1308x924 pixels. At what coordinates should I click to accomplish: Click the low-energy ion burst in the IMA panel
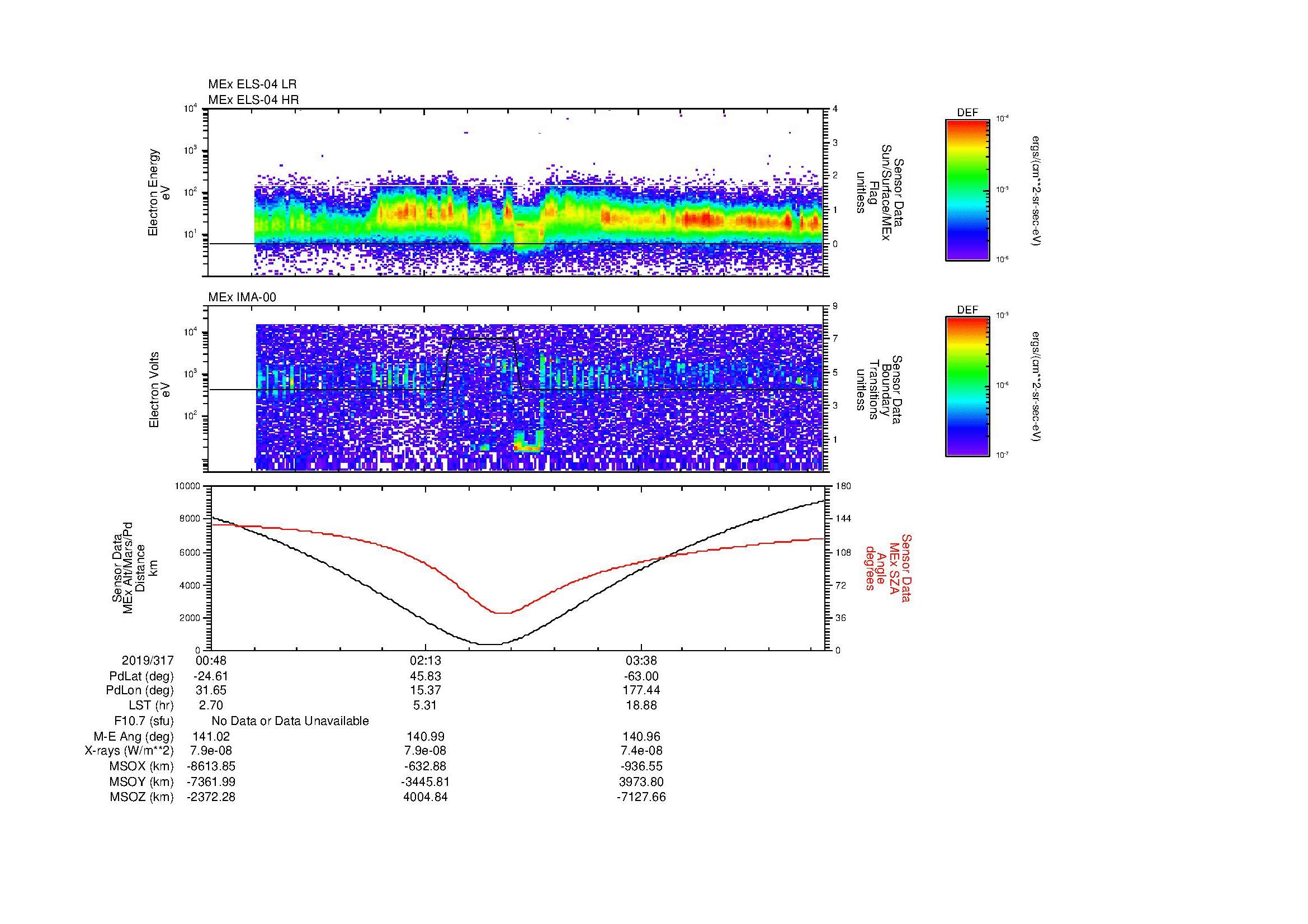527,441
